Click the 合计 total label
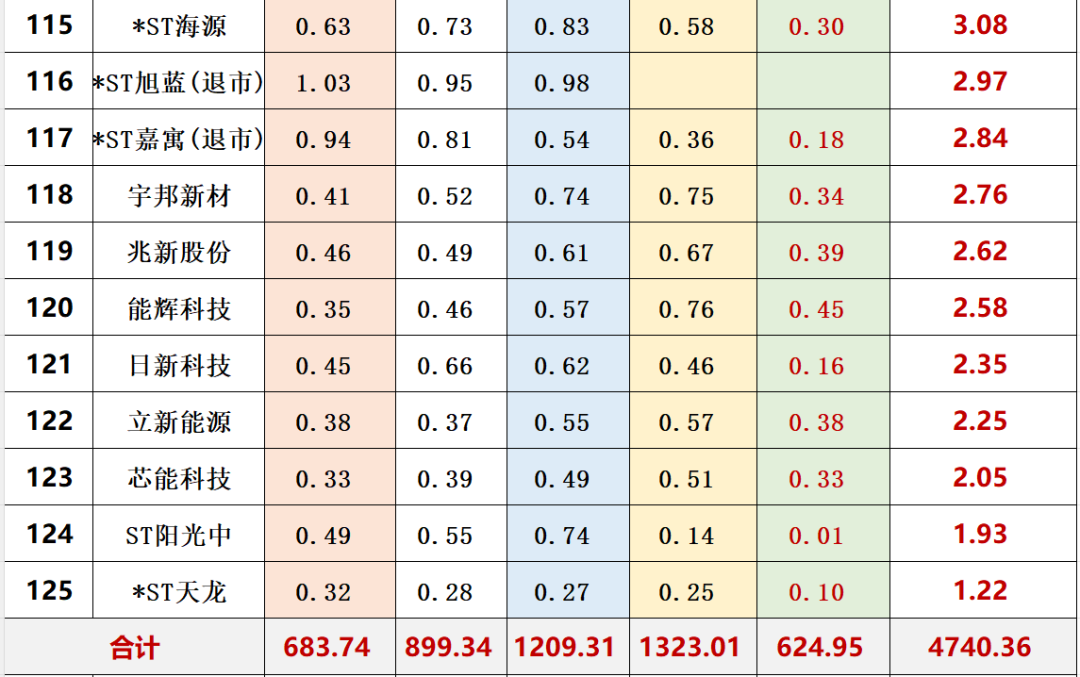Screen dimensions: 1080x677 pyautogui.click(x=134, y=648)
